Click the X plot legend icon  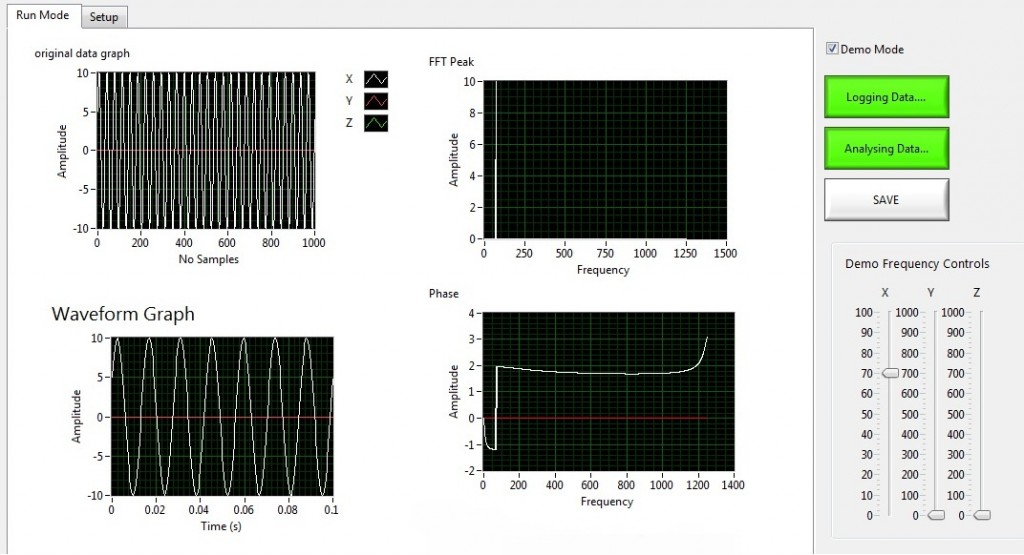[x=376, y=80]
